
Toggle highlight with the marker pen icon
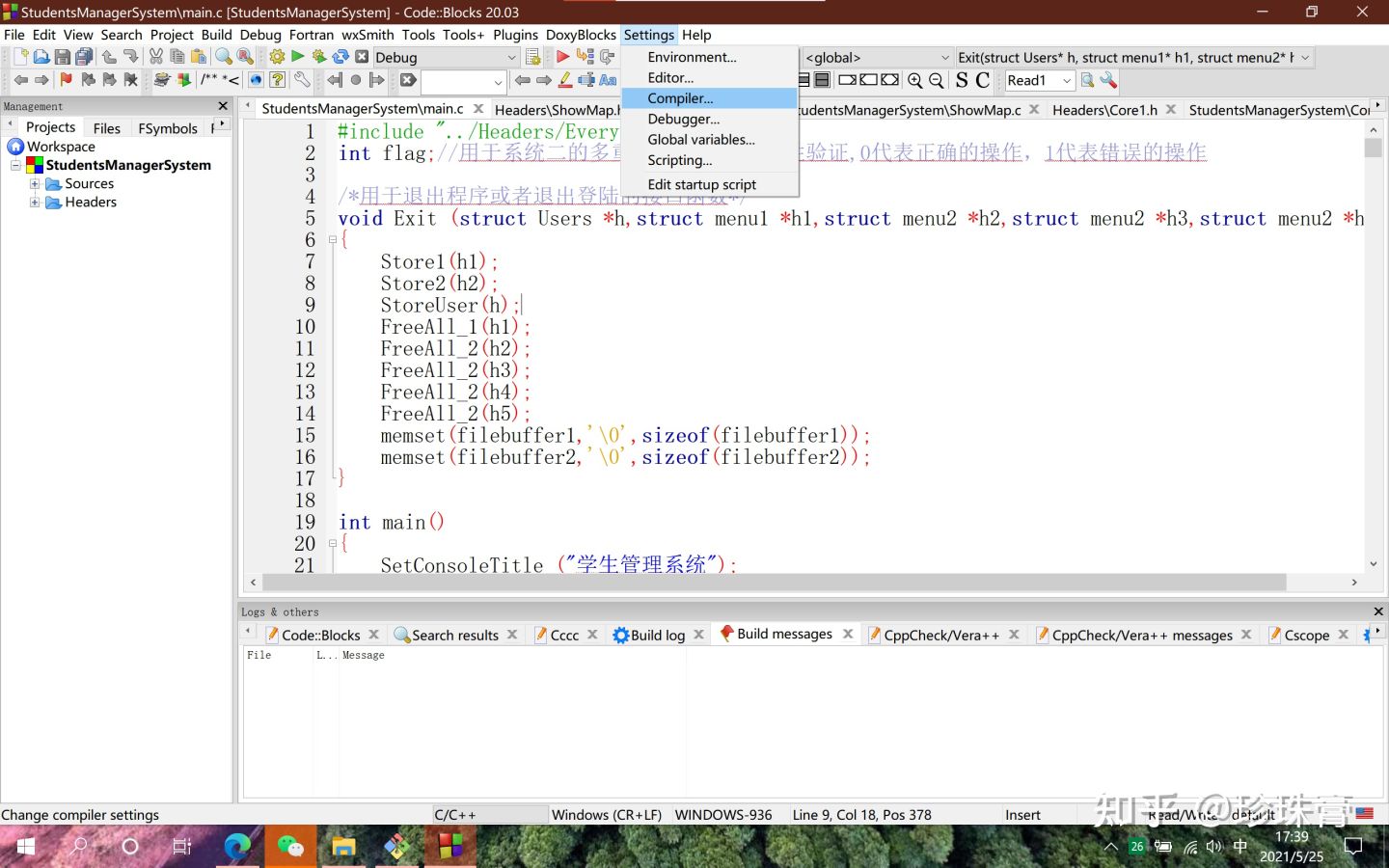pos(565,80)
